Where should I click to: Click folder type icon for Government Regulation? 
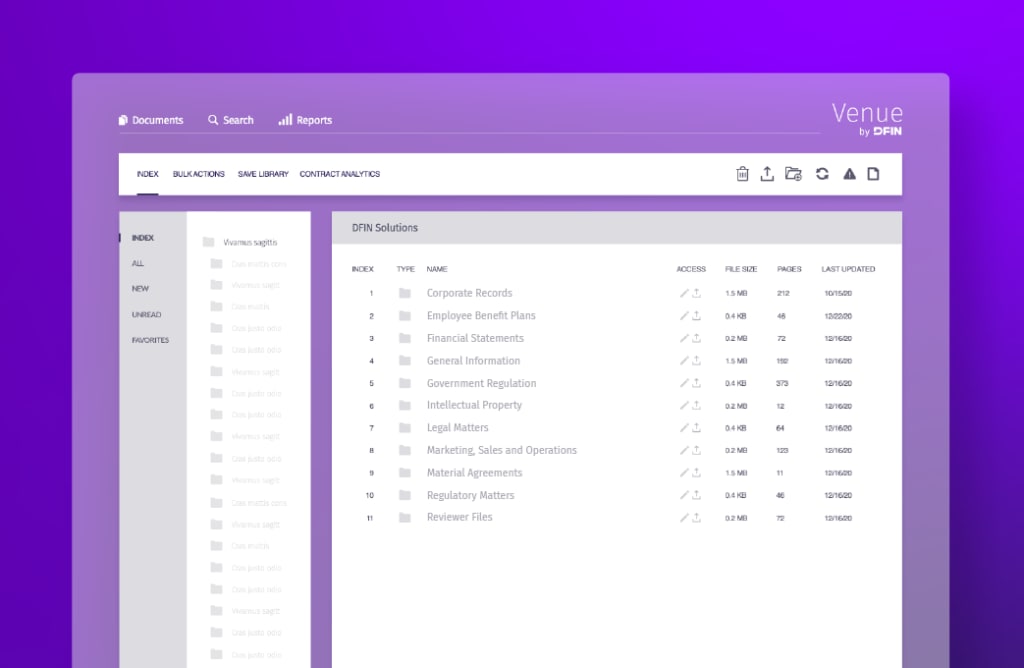pyautogui.click(x=405, y=383)
